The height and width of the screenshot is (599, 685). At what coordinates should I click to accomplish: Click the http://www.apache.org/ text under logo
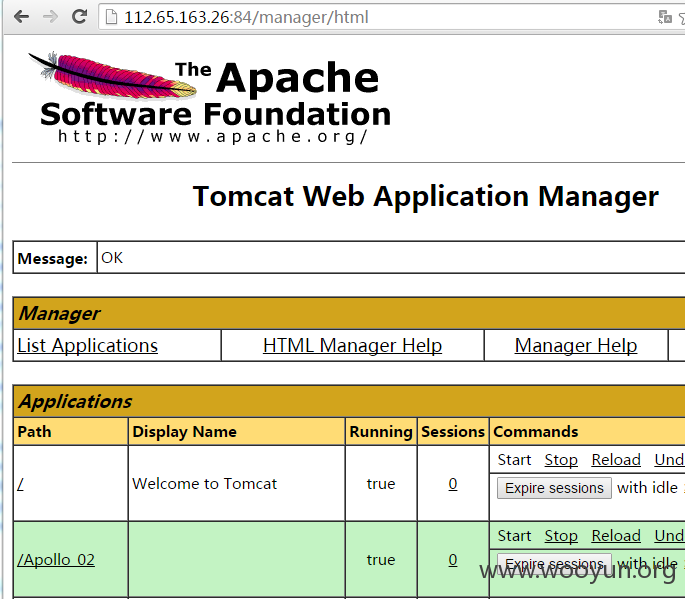[x=213, y=136]
